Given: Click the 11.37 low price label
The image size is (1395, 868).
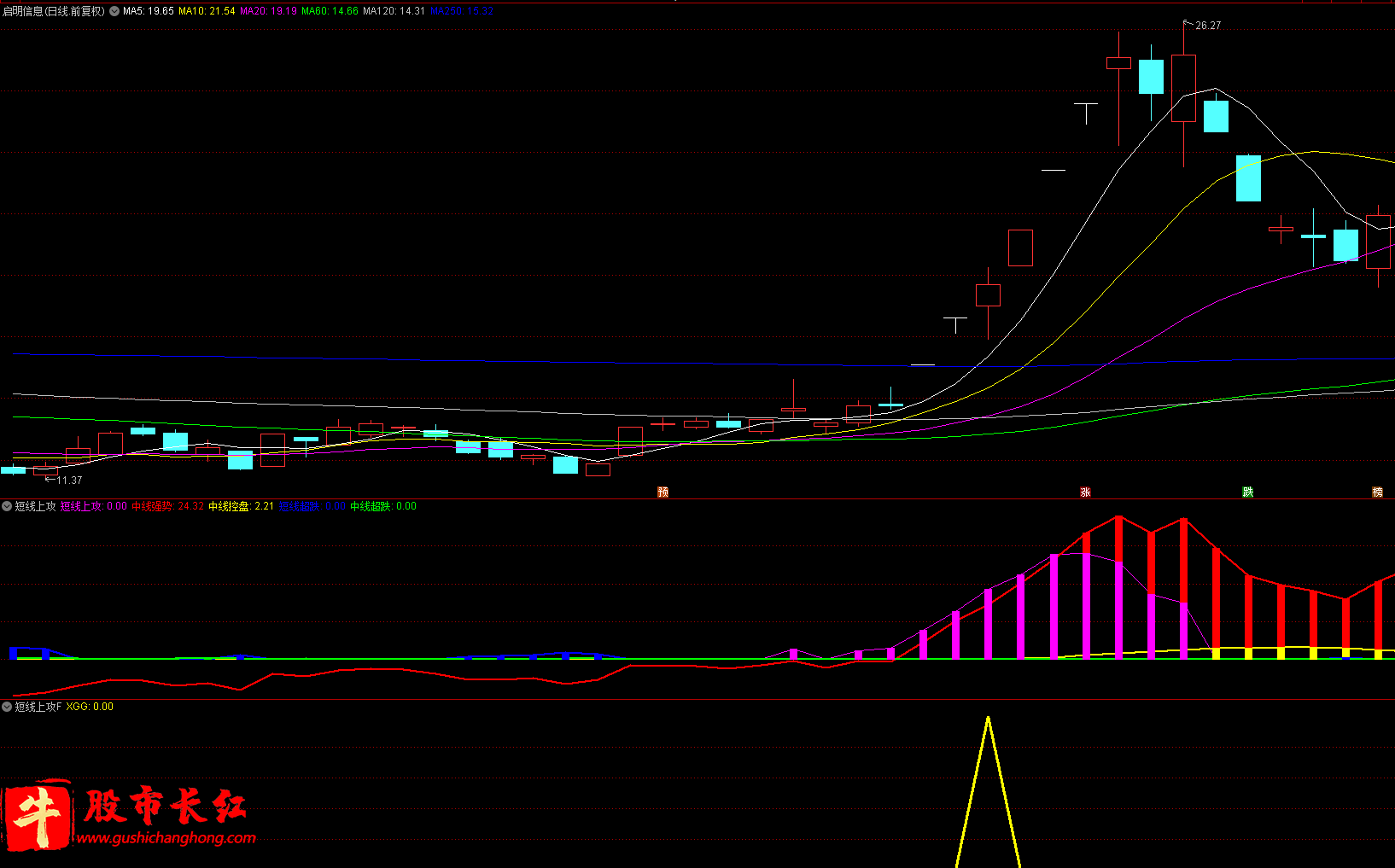Looking at the screenshot, I should 70,481.
